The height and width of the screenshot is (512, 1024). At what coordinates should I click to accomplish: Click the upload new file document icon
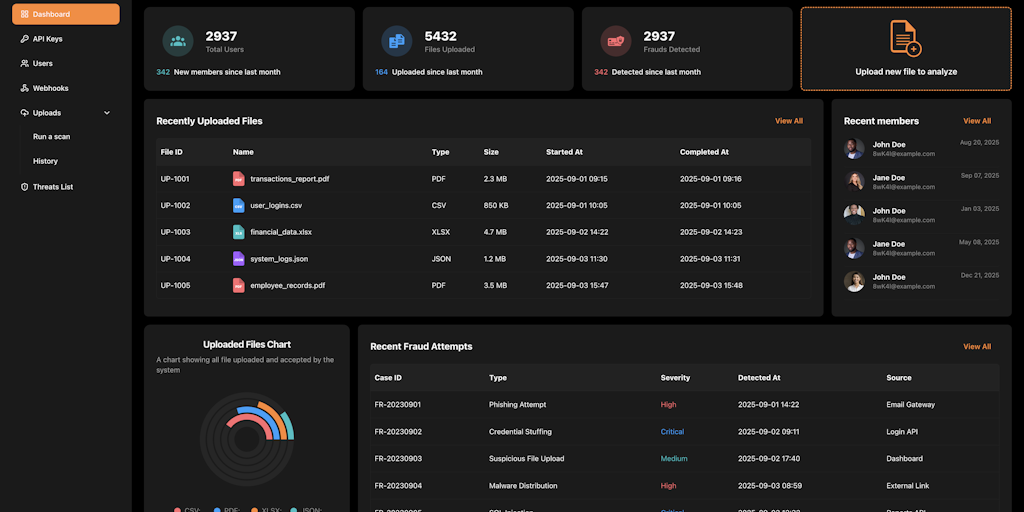click(x=905, y=38)
